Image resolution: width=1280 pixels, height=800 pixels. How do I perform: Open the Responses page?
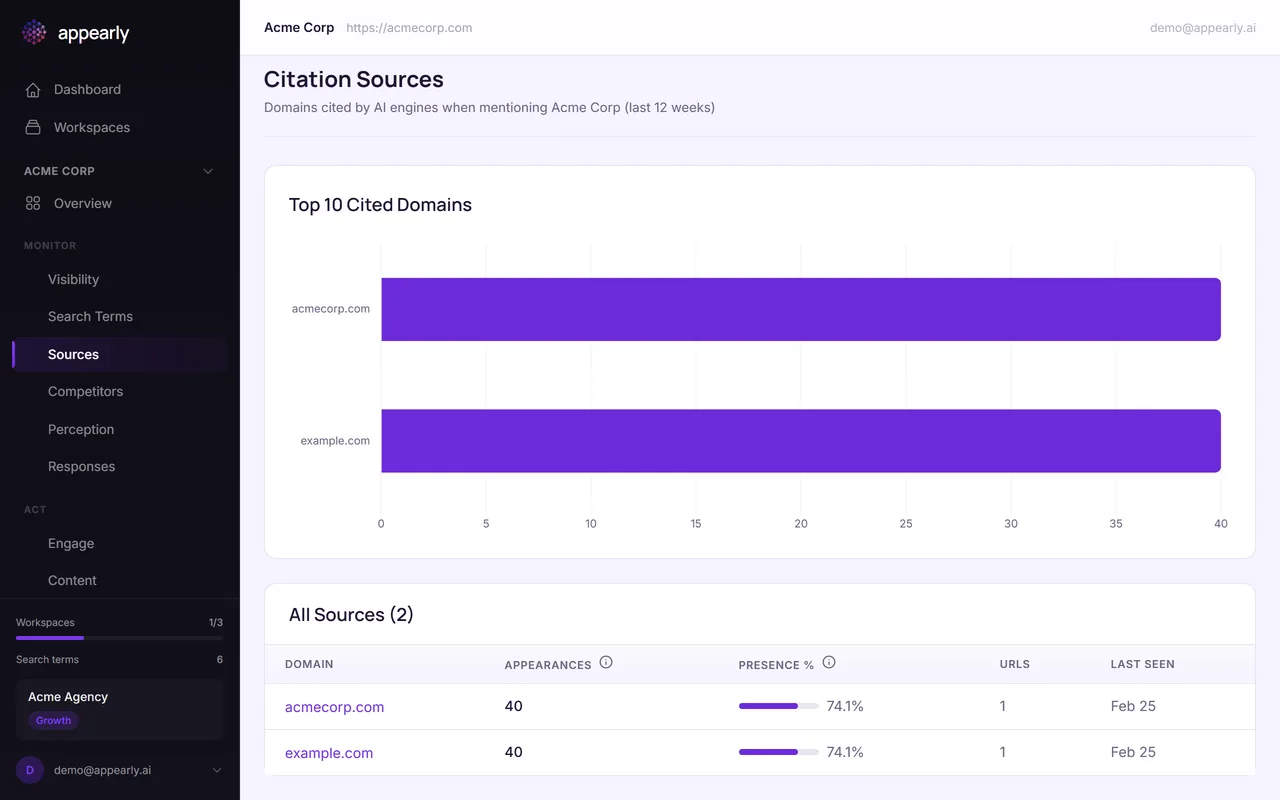(x=81, y=467)
